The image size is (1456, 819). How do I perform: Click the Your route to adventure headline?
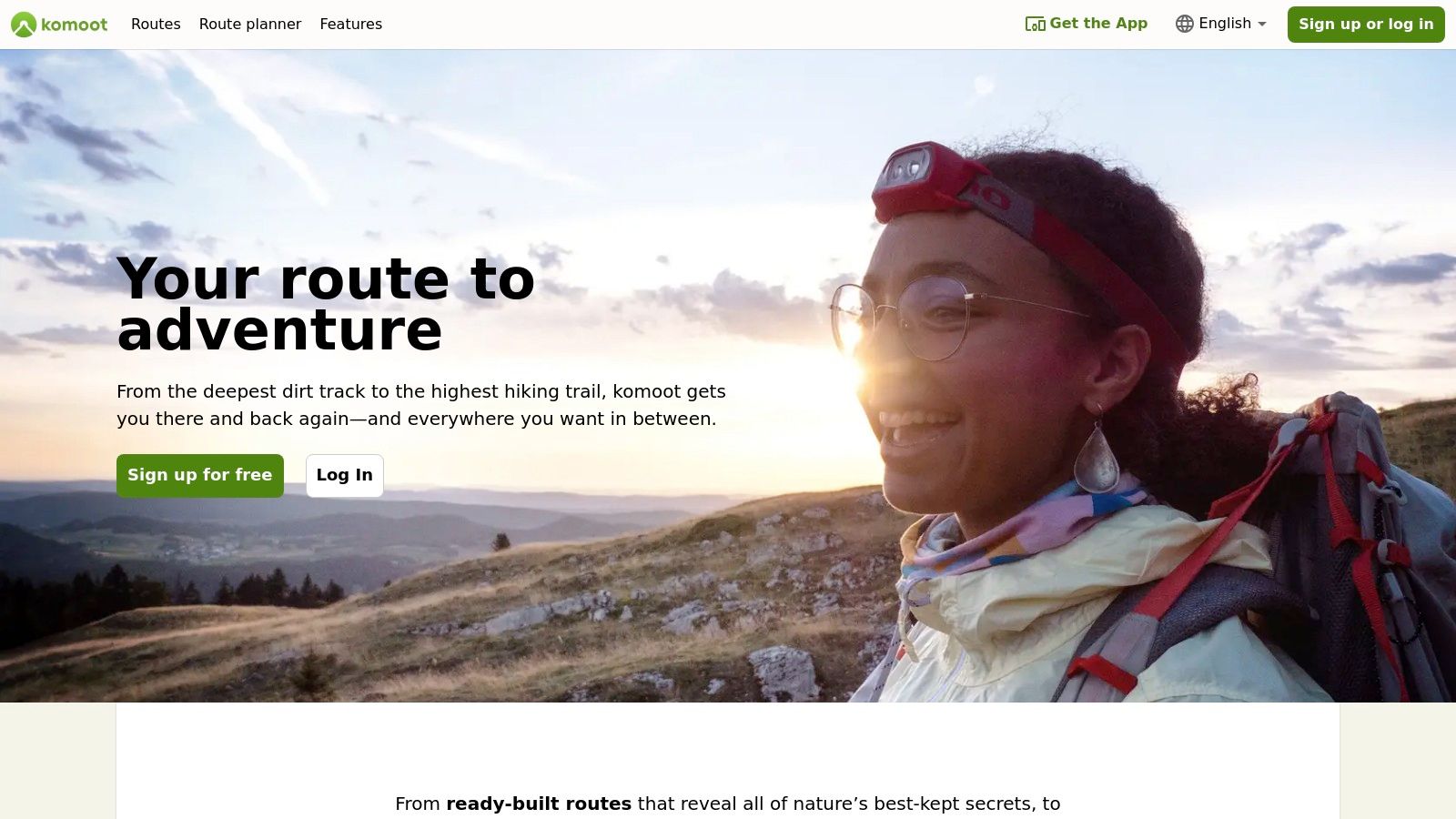pos(326,304)
